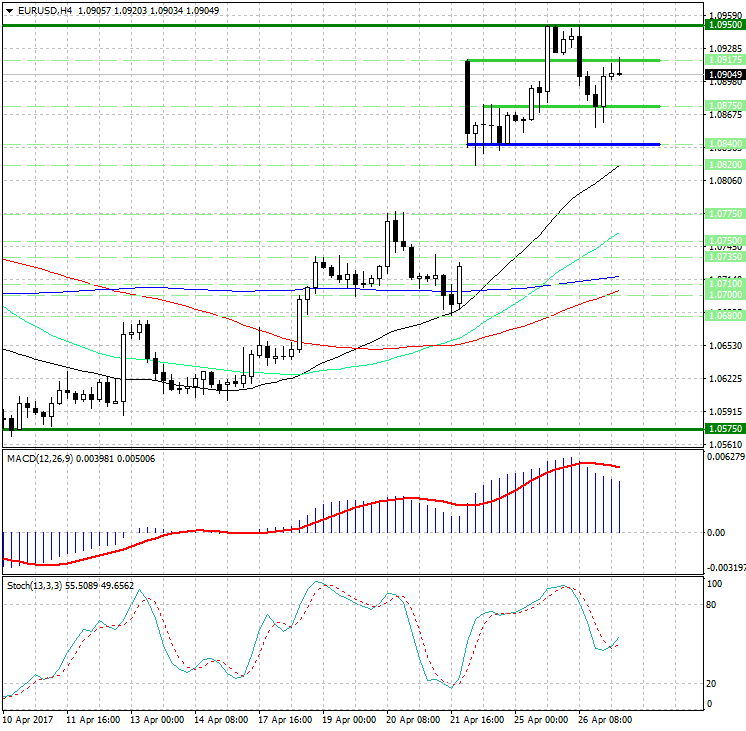Click the thick green line at 1.05750
Viewport: 746px width, 731px height.
click(353, 429)
